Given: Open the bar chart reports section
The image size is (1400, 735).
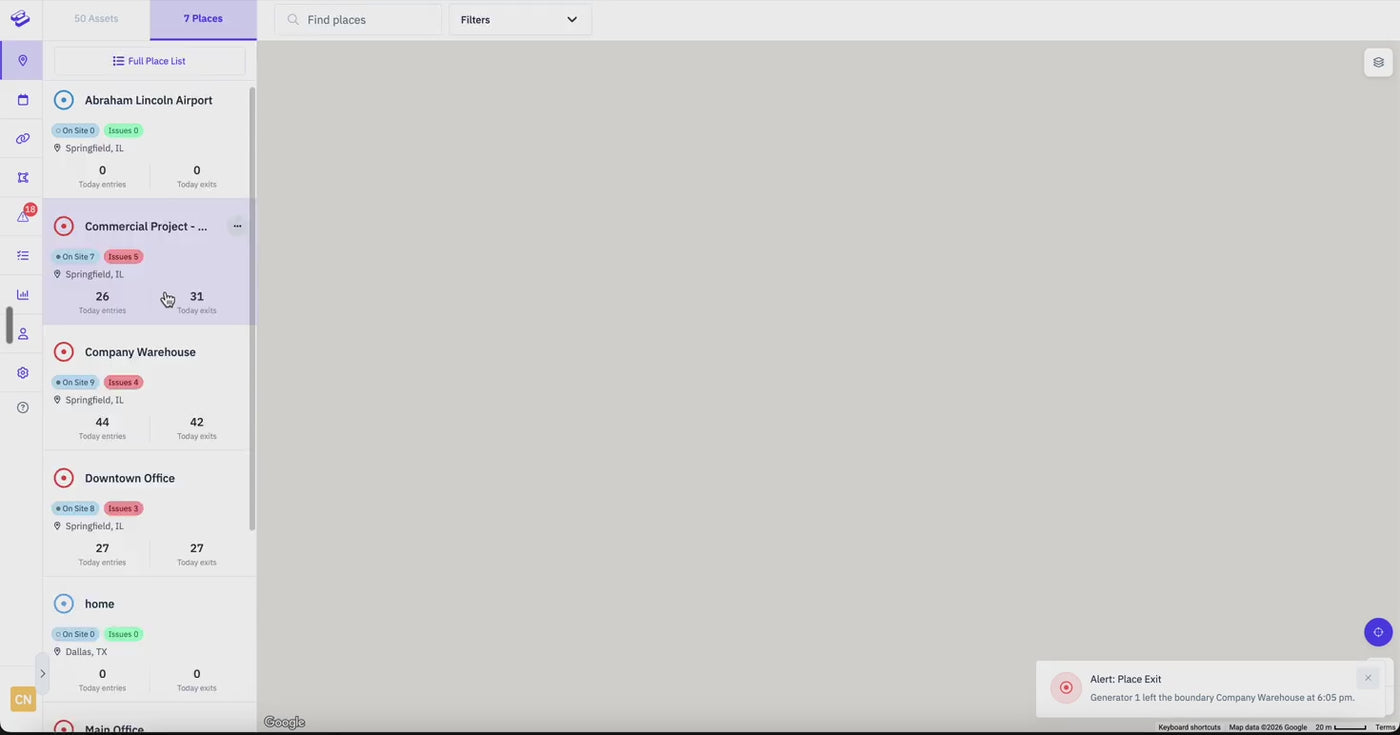Looking at the screenshot, I should (x=22, y=295).
